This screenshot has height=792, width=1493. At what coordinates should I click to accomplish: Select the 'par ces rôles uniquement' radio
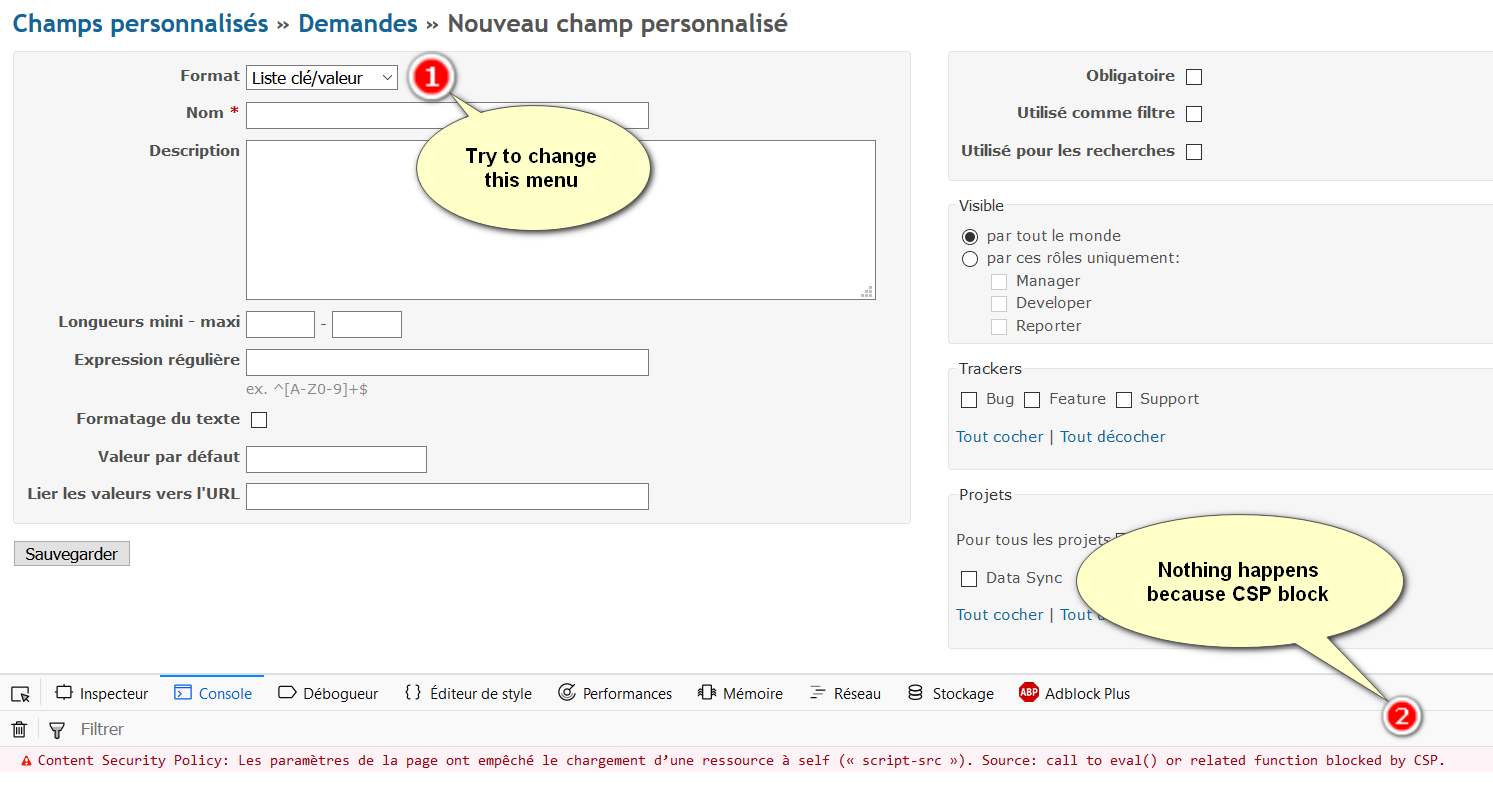coord(969,259)
